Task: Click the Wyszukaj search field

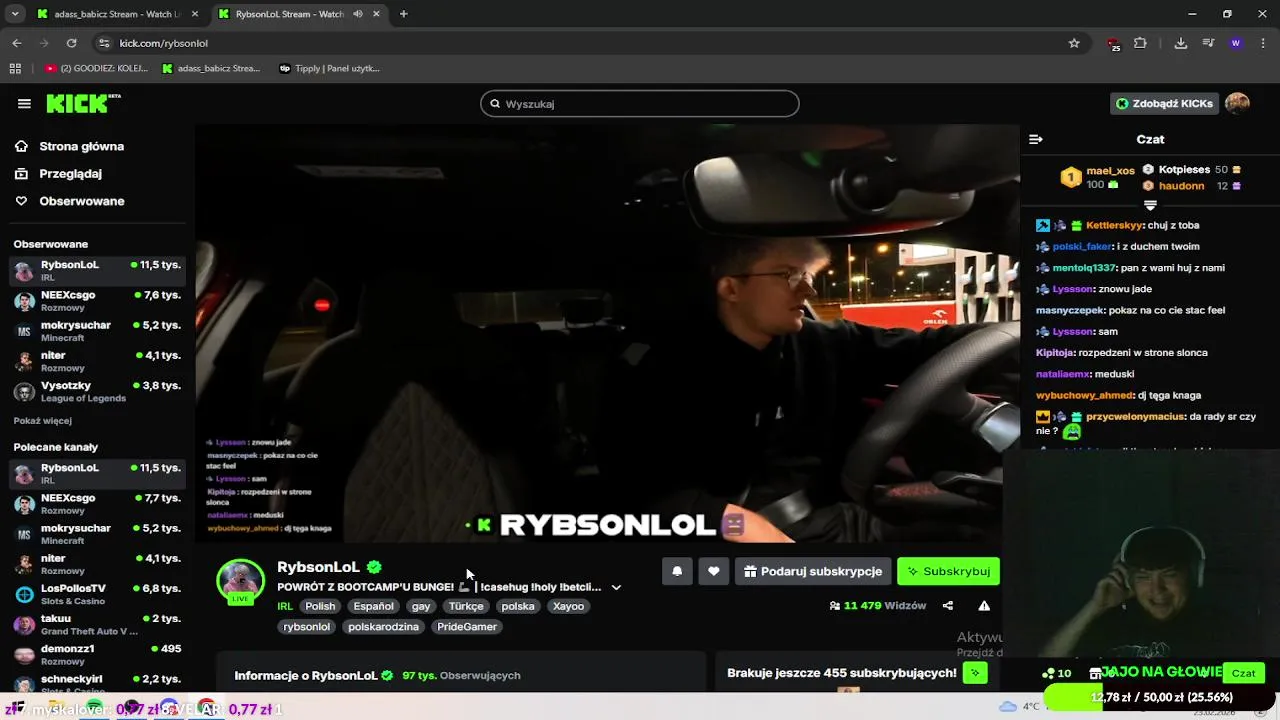Action: (x=640, y=104)
